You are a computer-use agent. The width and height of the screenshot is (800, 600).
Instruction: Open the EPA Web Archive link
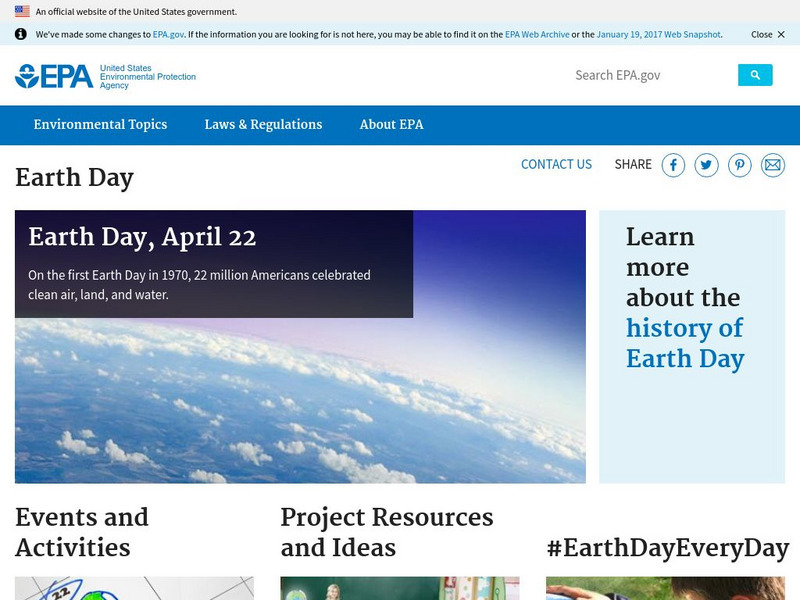(535, 34)
